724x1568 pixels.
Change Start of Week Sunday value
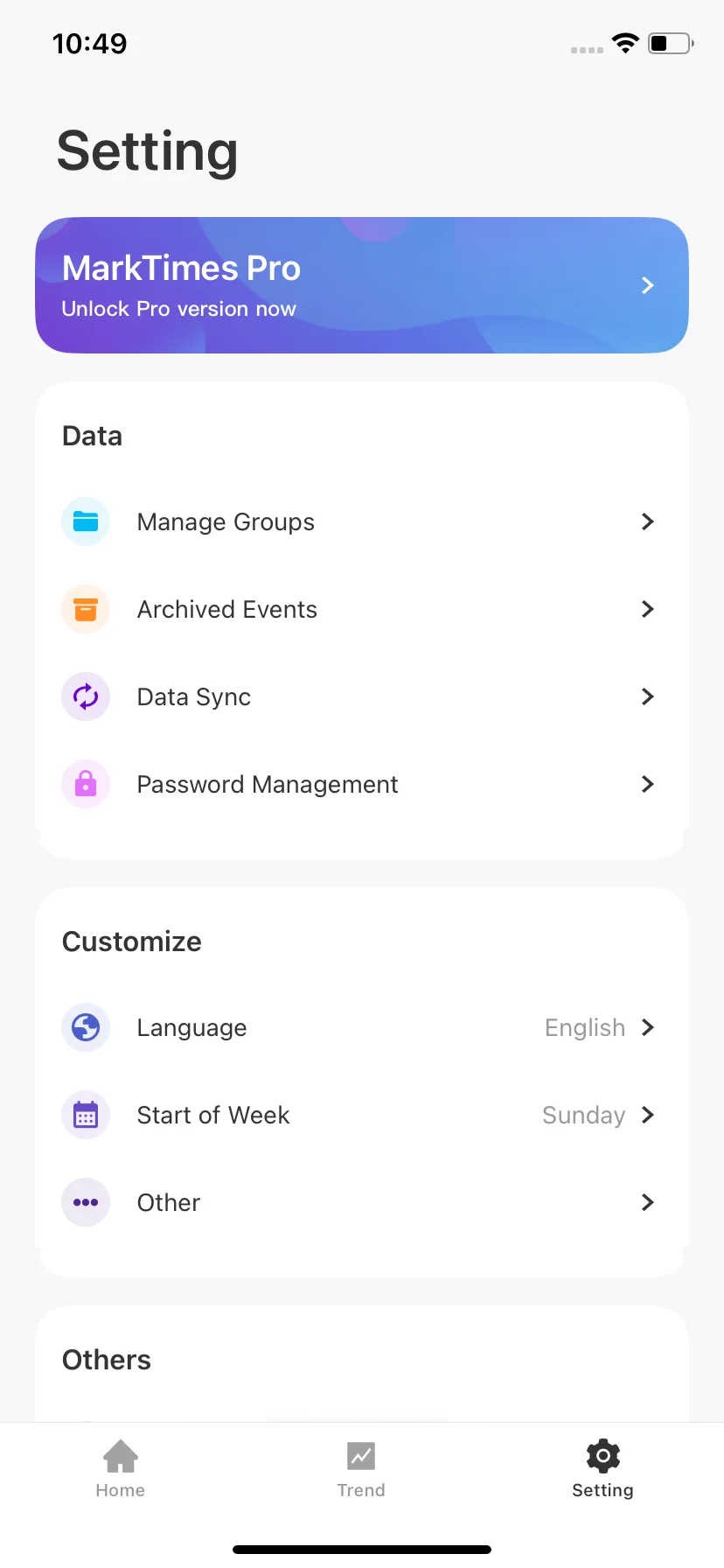tap(583, 1115)
